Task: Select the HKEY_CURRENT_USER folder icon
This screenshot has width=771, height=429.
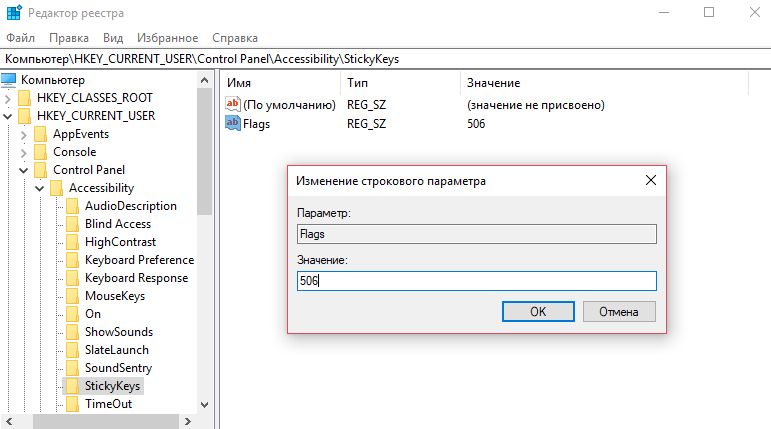Action: coord(25,116)
